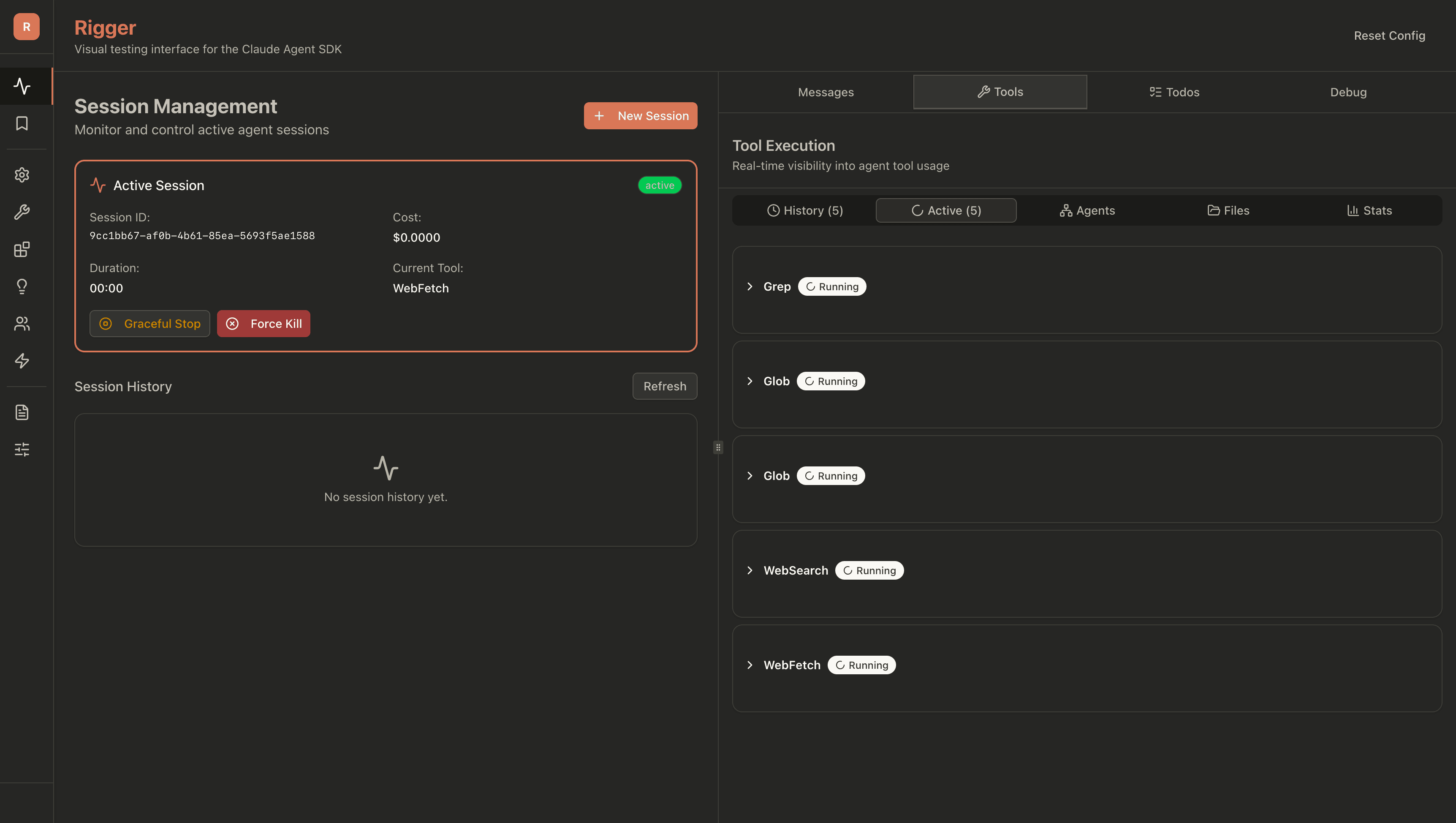This screenshot has width=1456, height=823.
Task: Open the bookmark sidebar icon
Action: (x=22, y=123)
